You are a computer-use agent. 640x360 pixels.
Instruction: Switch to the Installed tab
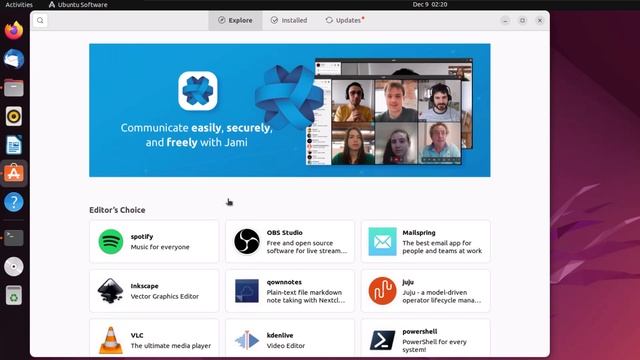(x=289, y=20)
